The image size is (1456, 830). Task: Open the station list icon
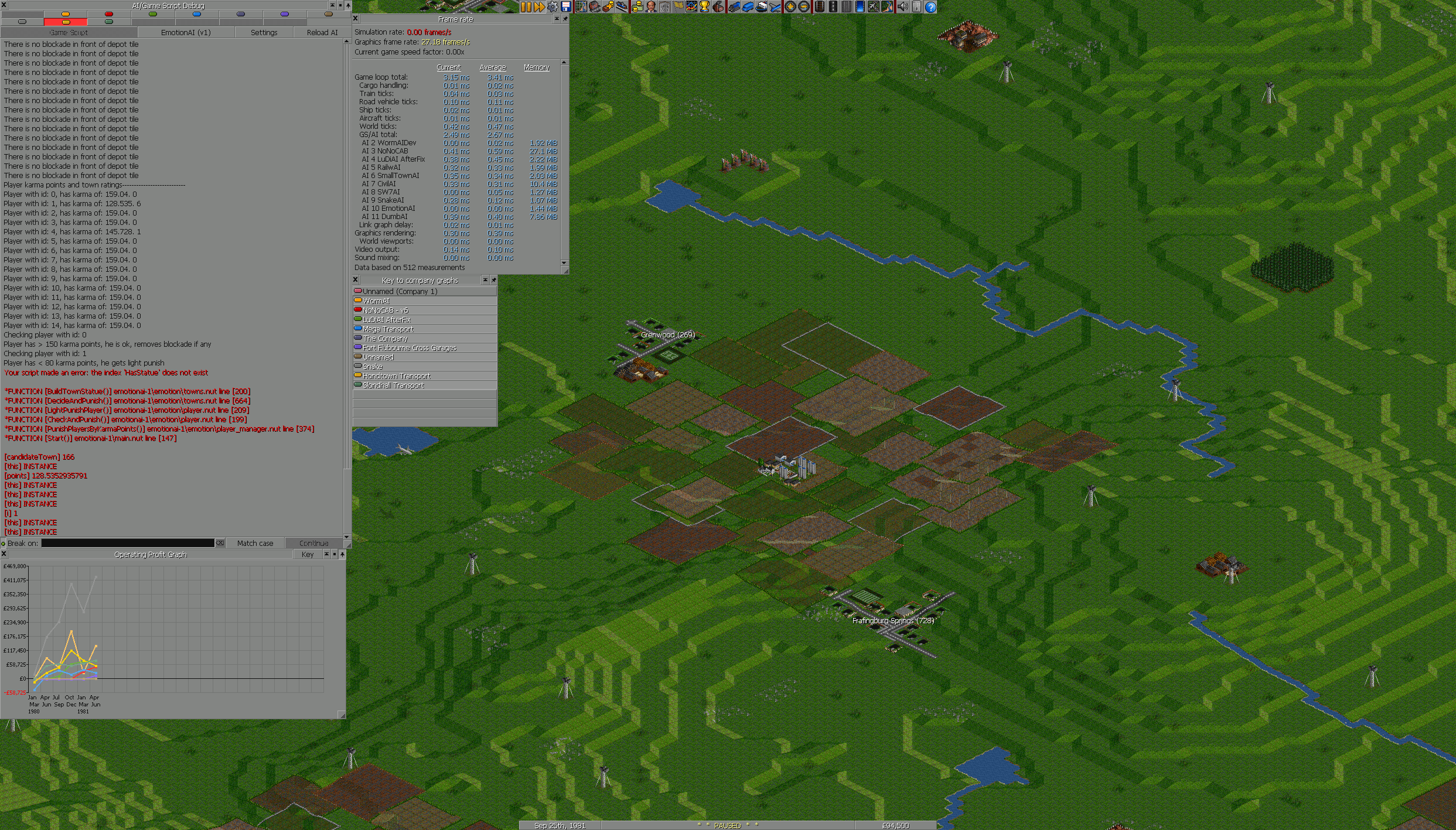(x=622, y=7)
